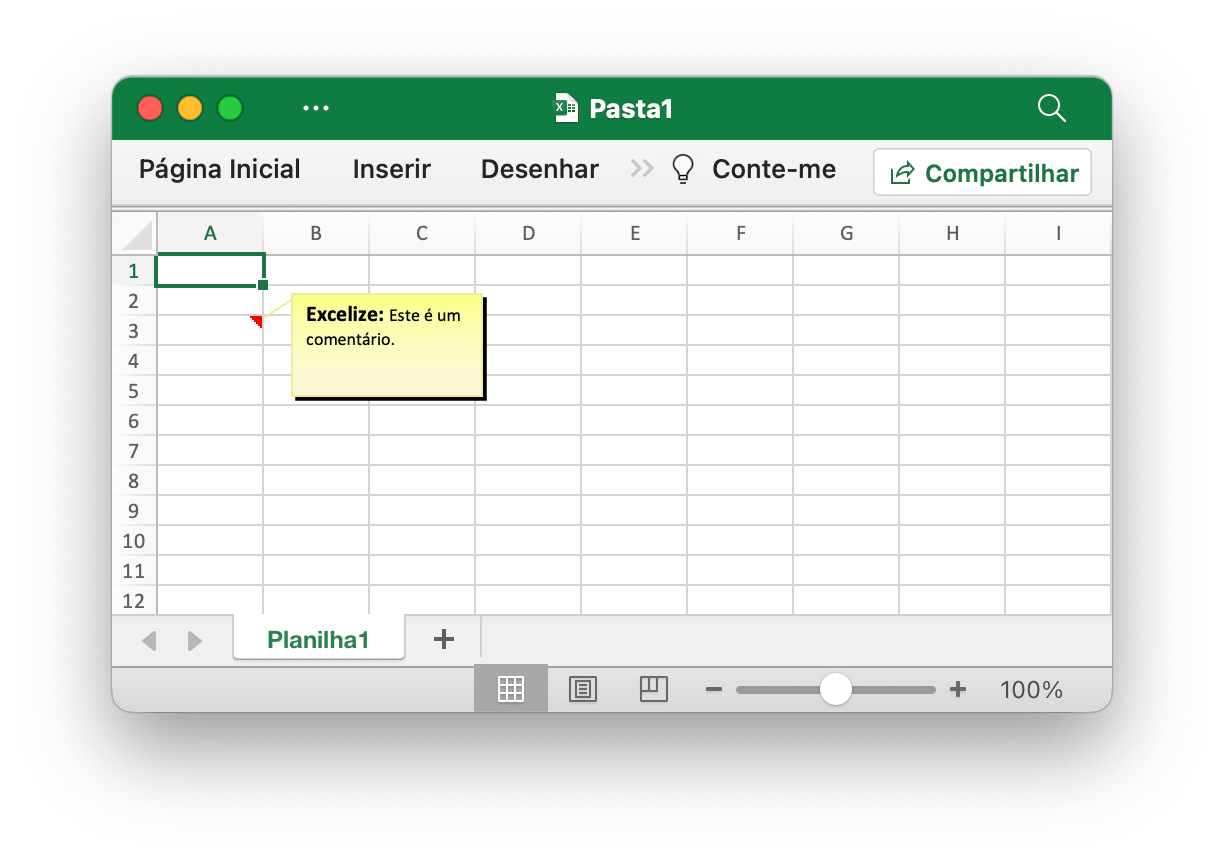Click the Pasta1 workbook title
This screenshot has width=1224, height=860.
click(631, 108)
